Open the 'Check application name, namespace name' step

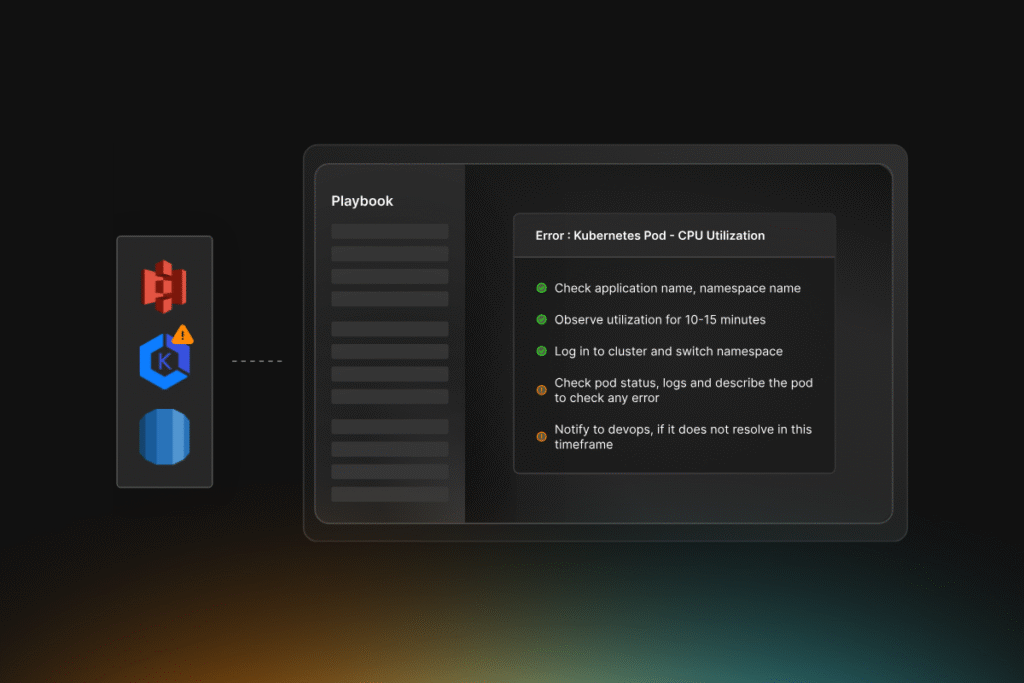(x=677, y=287)
